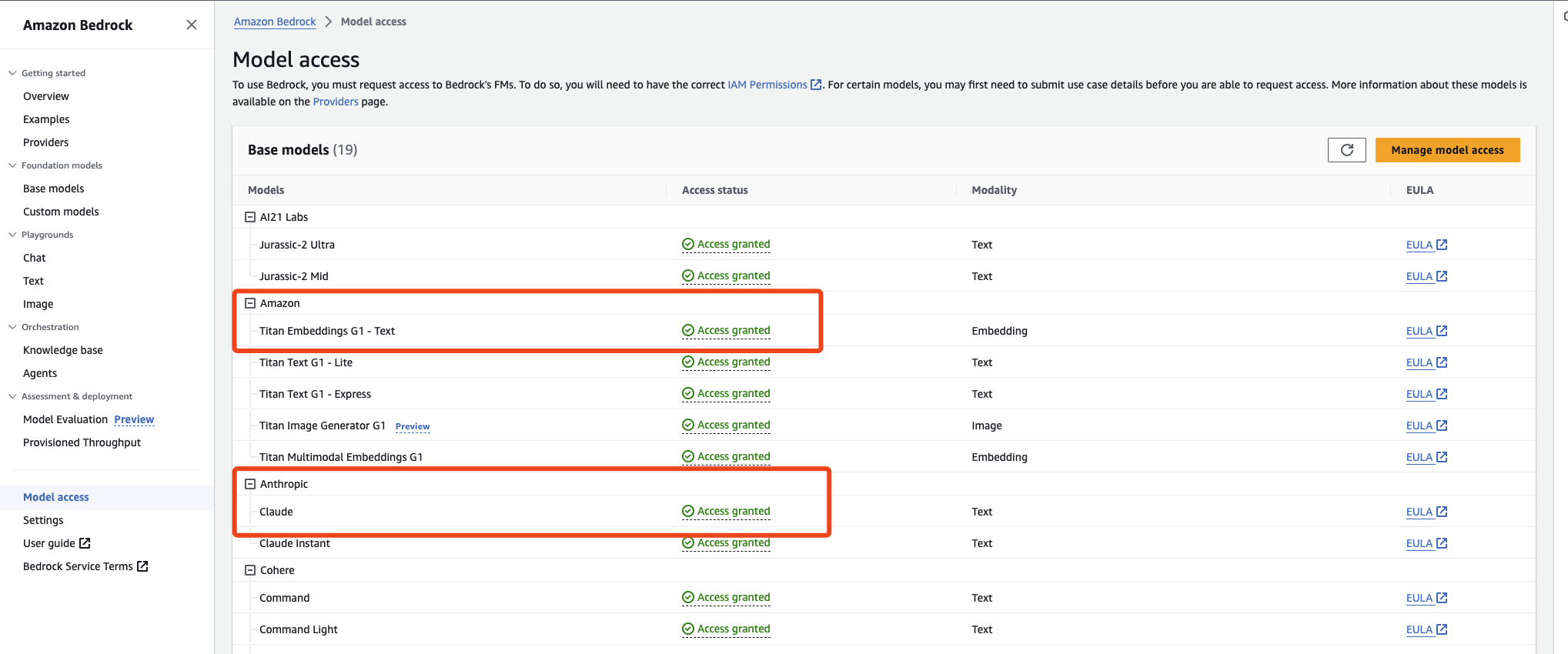Collapse the Cohere model group
1568x654 pixels.
[x=250, y=570]
